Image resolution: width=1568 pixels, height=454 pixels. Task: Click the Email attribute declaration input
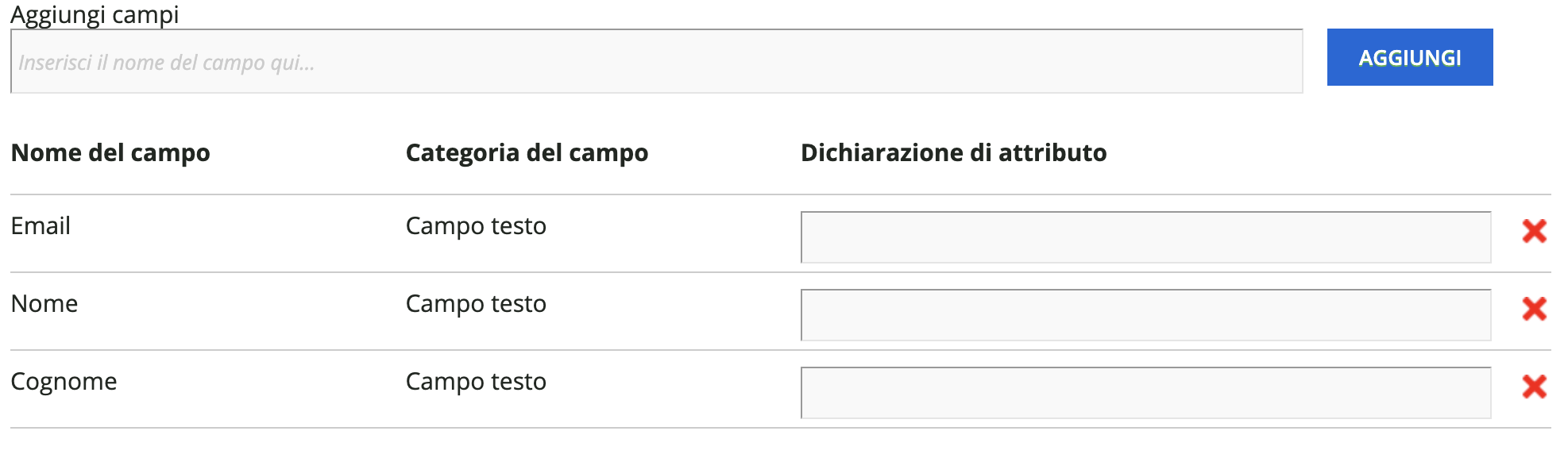click(1145, 237)
